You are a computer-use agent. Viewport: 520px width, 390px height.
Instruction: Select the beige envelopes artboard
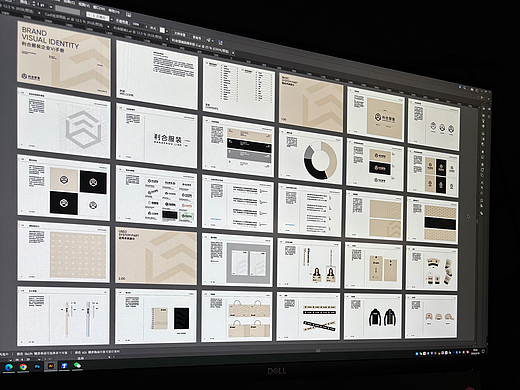click(x=373, y=266)
